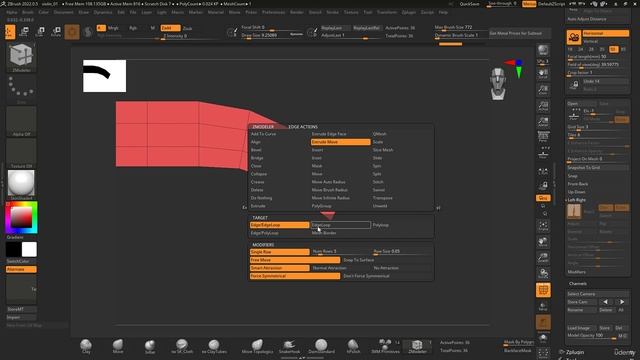Toggle the Persp icon in right shelf

[543, 136]
